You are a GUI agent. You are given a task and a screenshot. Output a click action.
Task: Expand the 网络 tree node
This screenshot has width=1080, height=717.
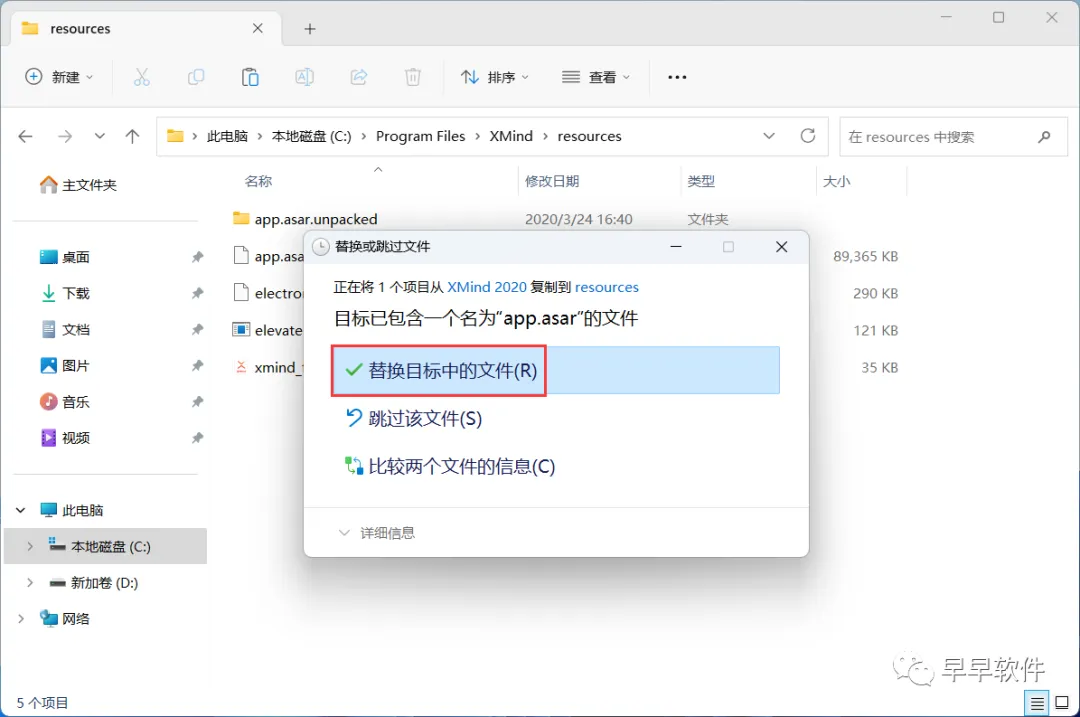click(x=21, y=619)
